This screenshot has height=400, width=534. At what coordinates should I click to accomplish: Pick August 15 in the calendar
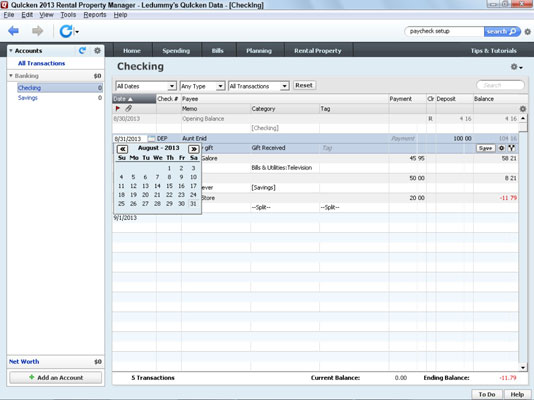(x=169, y=186)
